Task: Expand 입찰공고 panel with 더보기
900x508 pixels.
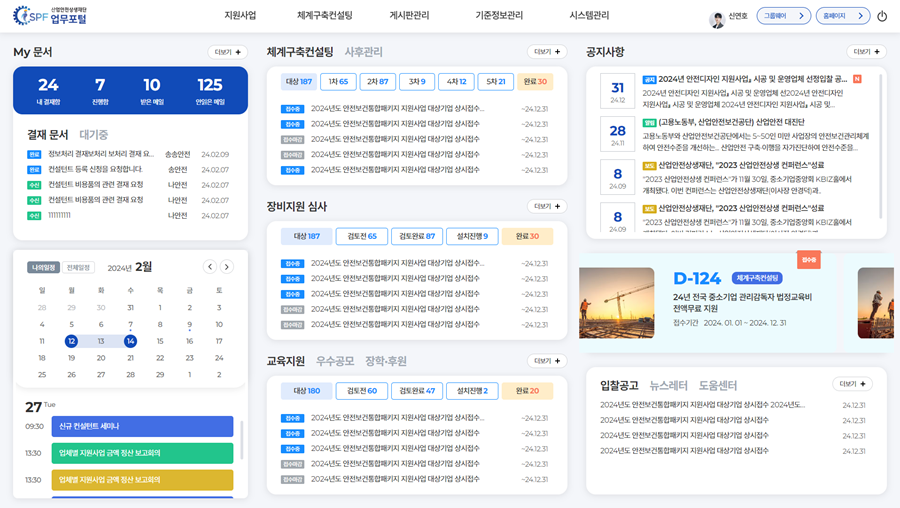Action: tap(851, 384)
